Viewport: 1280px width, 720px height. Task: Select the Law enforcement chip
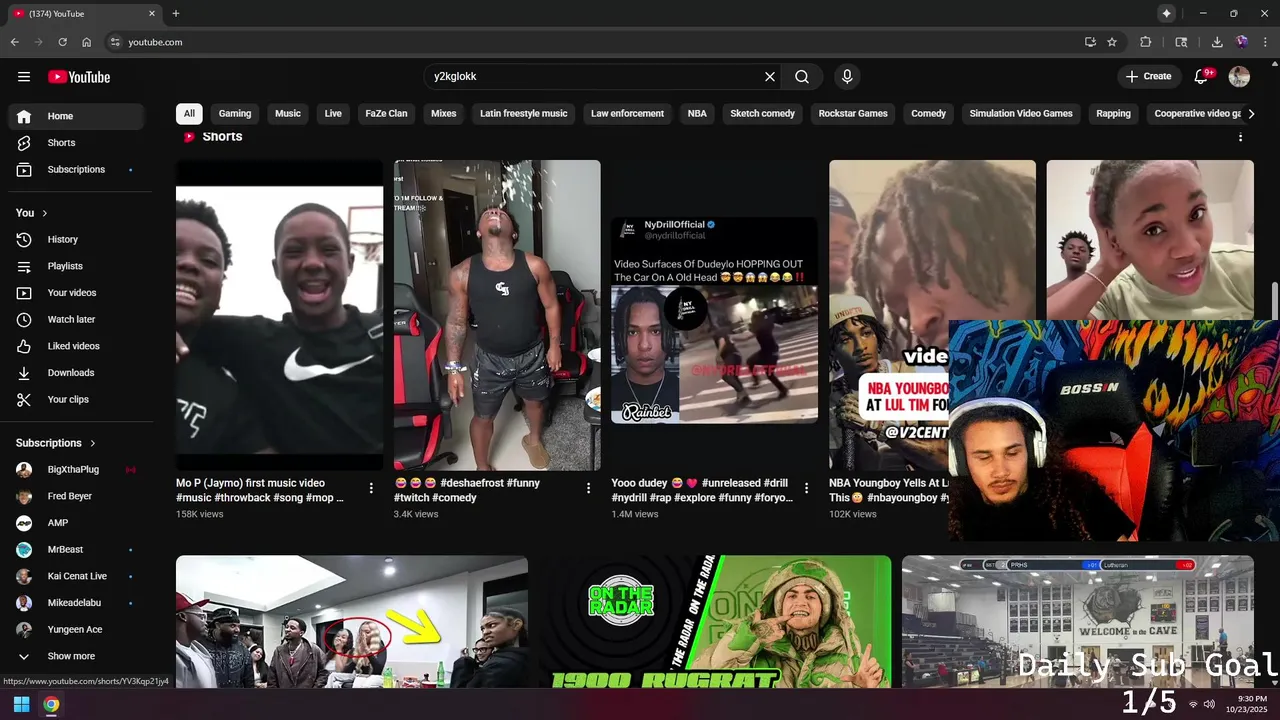(x=627, y=114)
